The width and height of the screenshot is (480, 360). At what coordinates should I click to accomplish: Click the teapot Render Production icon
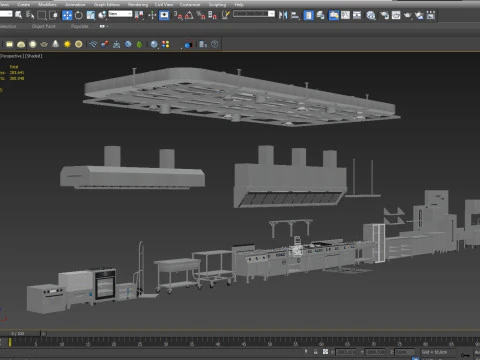(x=407, y=15)
